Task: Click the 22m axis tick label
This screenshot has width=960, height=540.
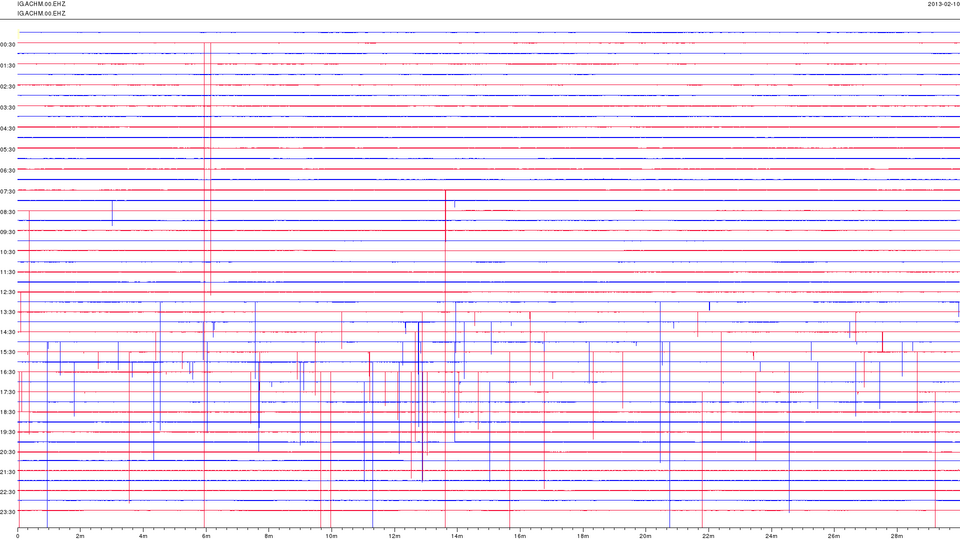Action: pos(708,536)
